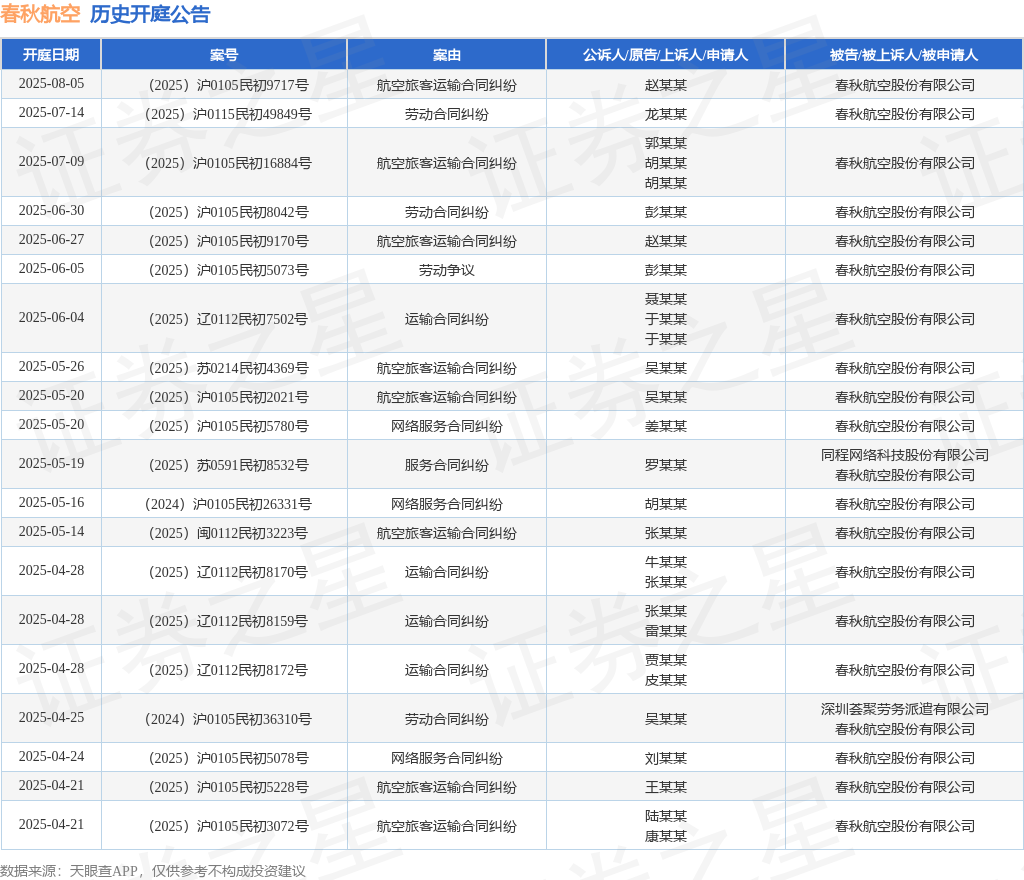
Task: Click the date cell 2025-05-14
Action: 51,531
